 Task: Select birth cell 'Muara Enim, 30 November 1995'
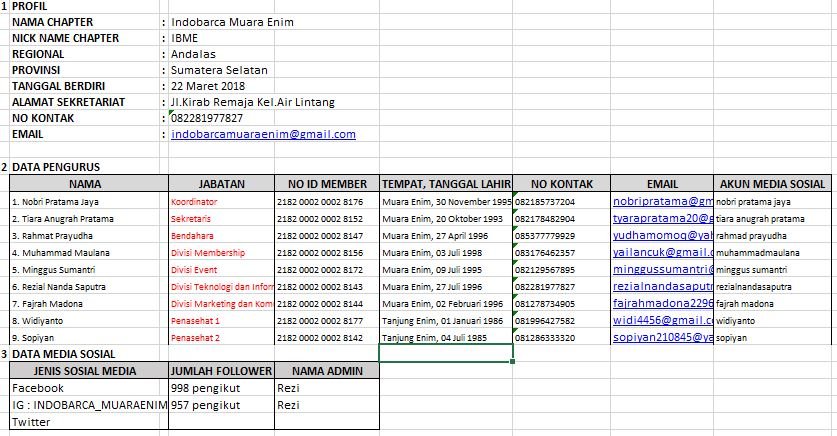[x=446, y=202]
